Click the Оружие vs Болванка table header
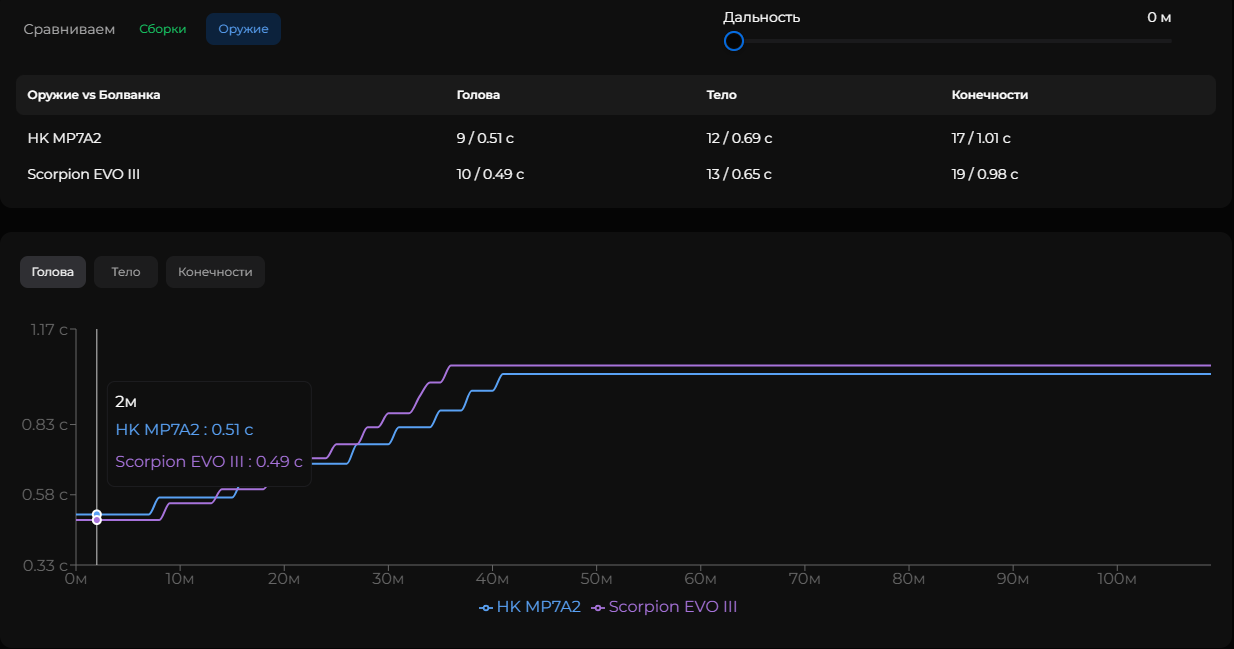Screen dimensions: 1234x649 (x=94, y=95)
